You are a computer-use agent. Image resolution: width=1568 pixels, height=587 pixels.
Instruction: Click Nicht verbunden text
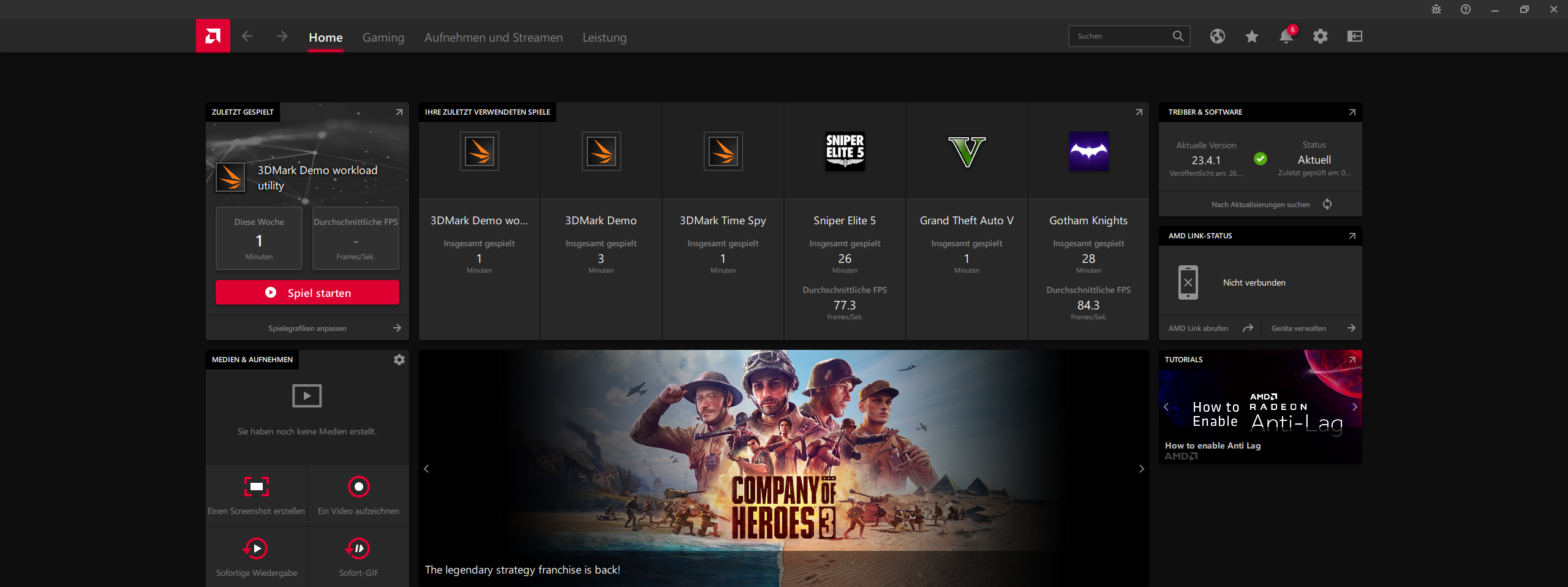click(1254, 282)
